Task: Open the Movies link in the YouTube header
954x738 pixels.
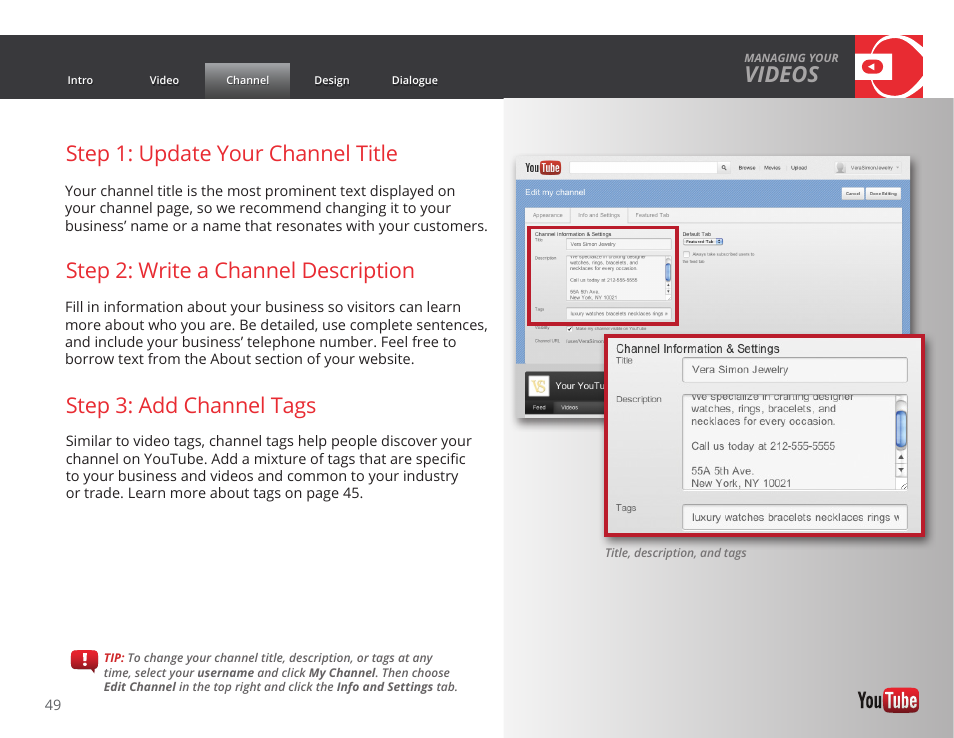Action: pos(772,168)
